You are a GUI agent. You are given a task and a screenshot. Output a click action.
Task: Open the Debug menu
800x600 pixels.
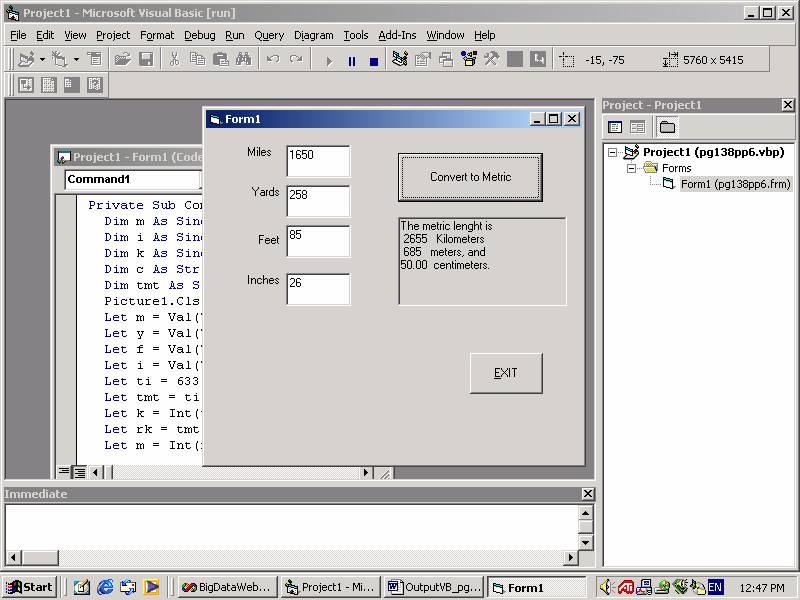coord(199,35)
